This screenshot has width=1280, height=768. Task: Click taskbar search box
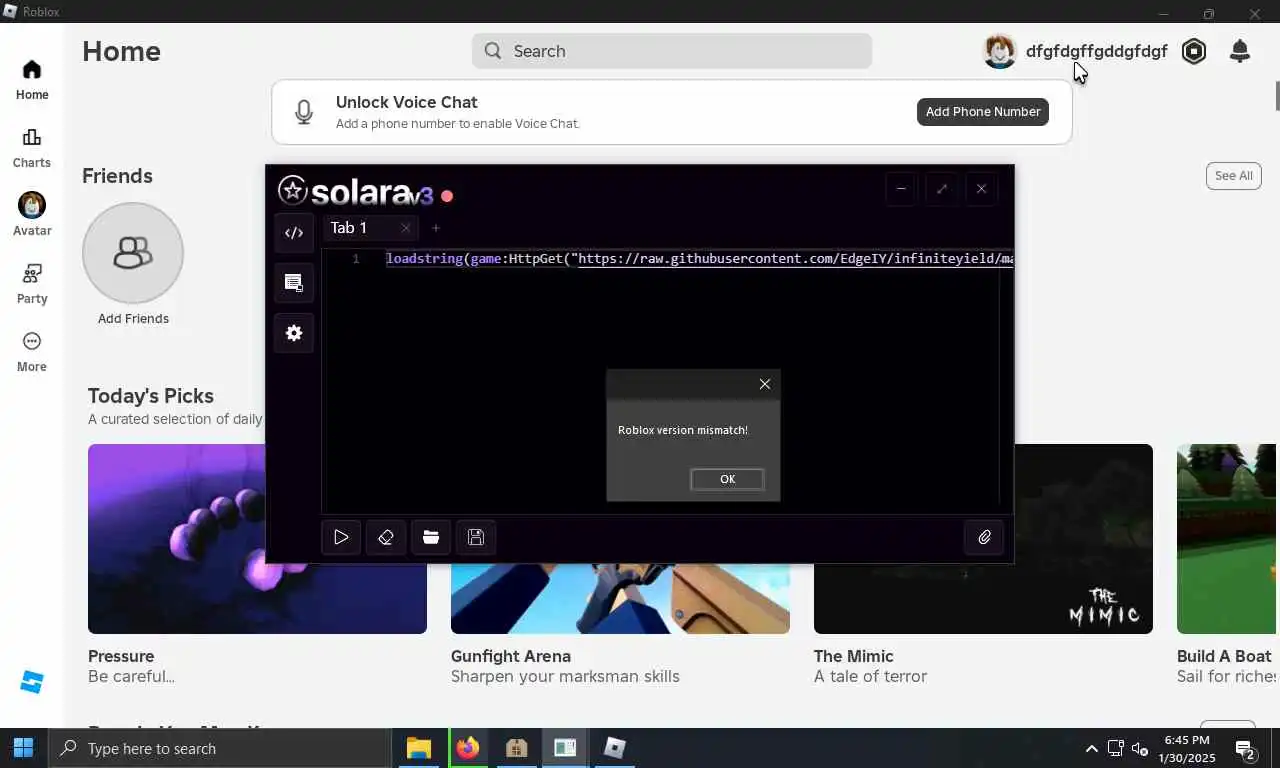pyautogui.click(x=219, y=748)
